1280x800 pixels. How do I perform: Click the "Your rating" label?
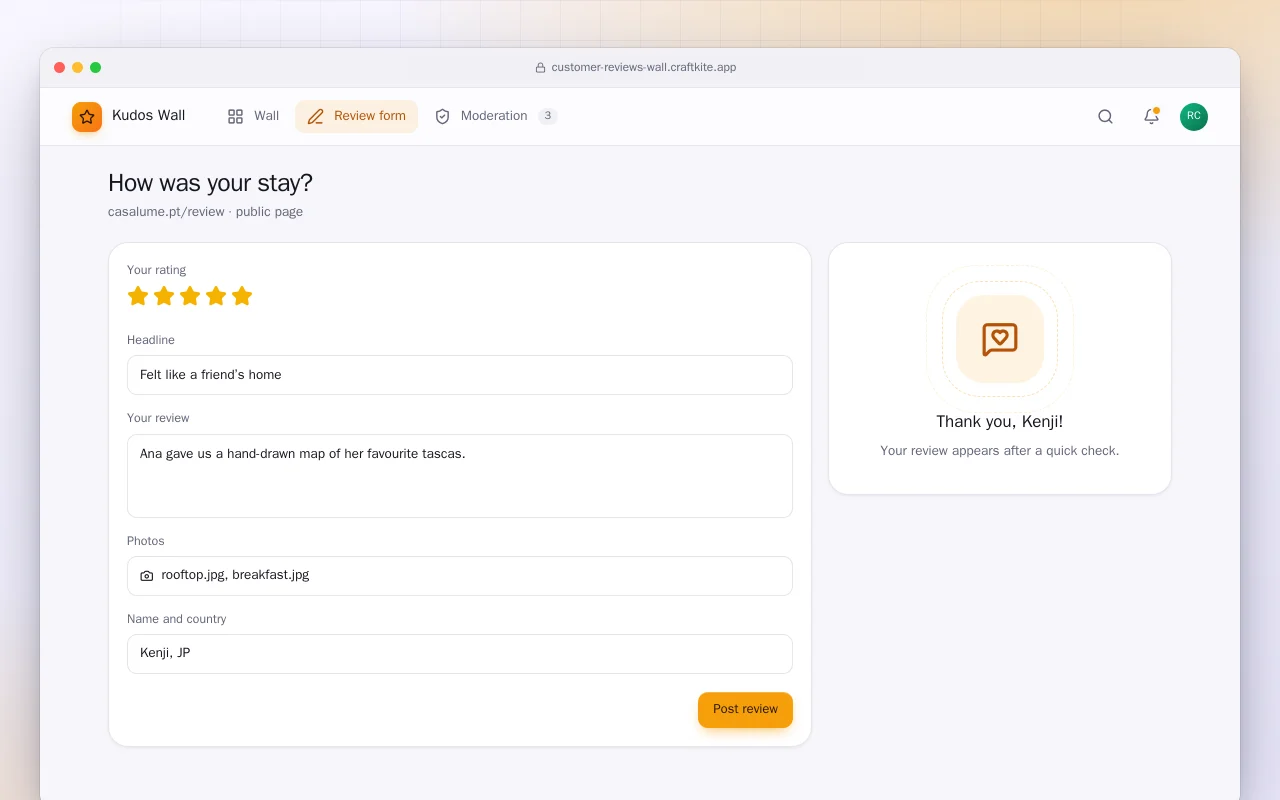click(156, 270)
